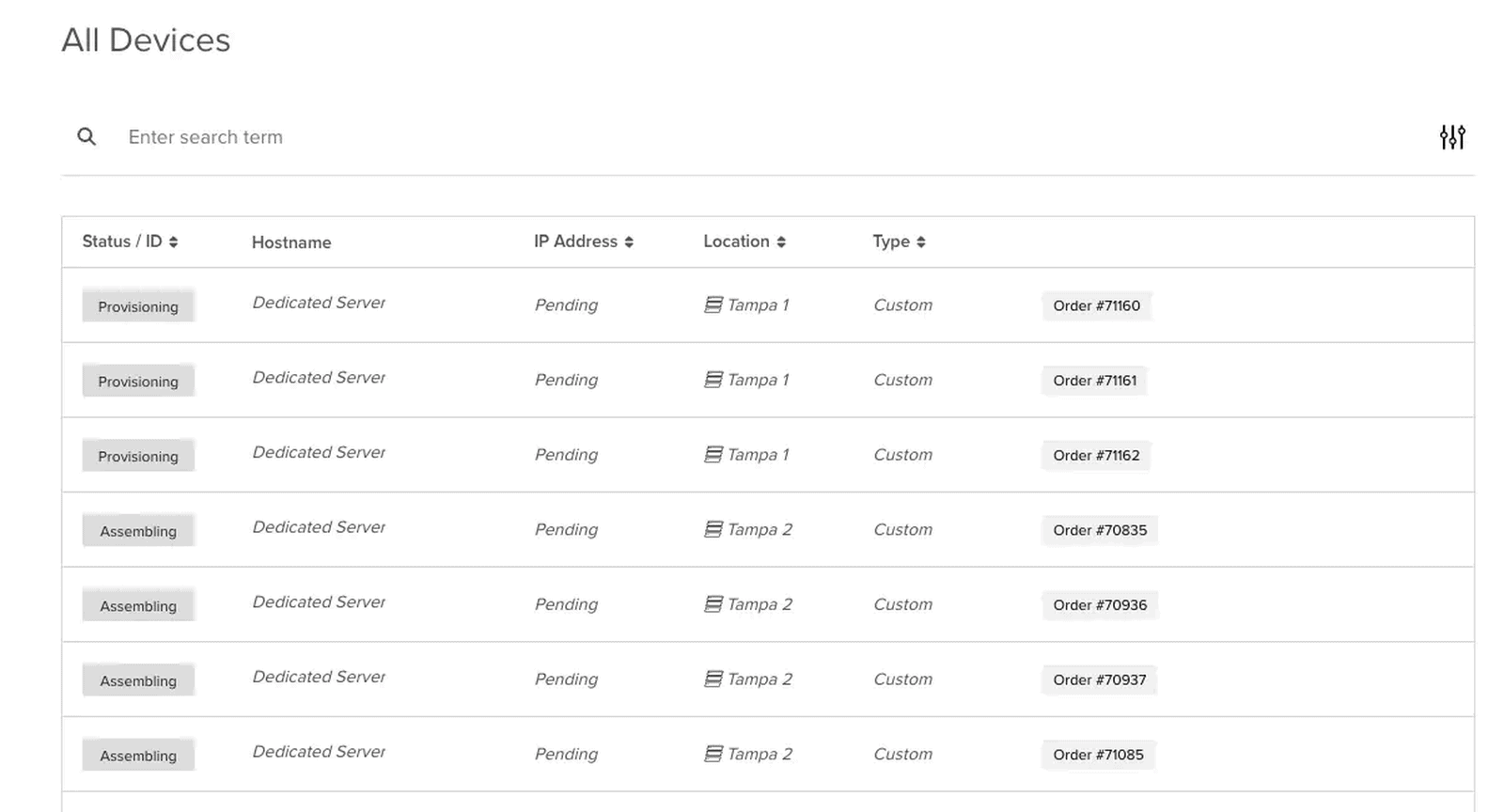Open Order #70936 badge

[1100, 605]
